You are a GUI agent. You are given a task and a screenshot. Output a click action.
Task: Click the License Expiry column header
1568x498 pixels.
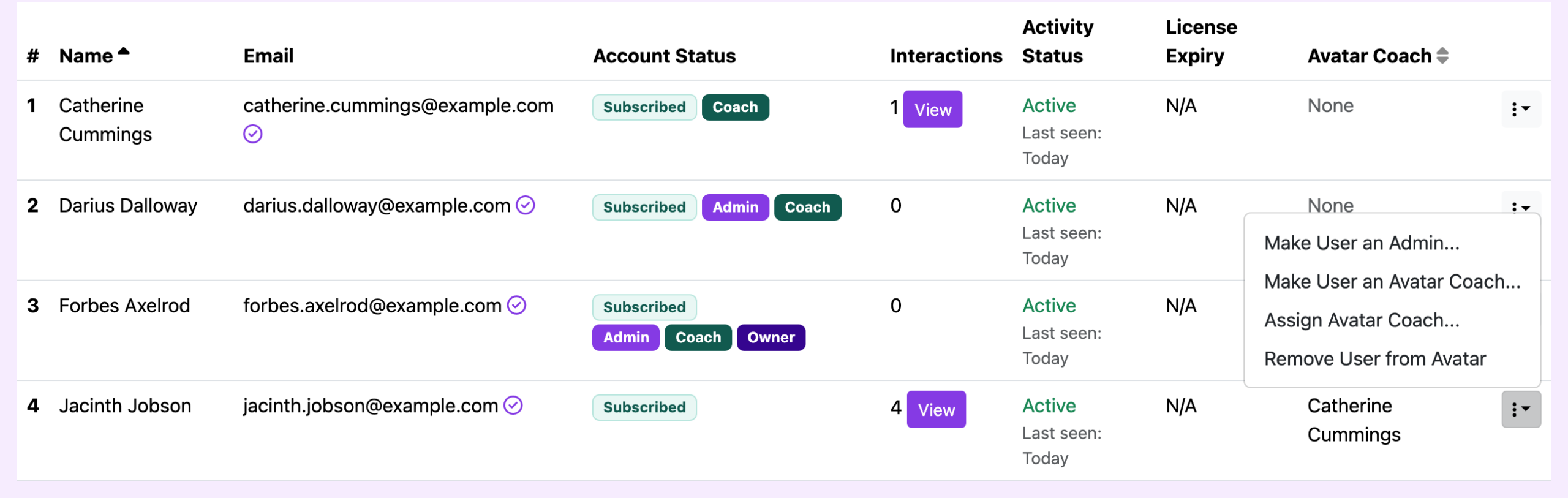[x=1201, y=41]
